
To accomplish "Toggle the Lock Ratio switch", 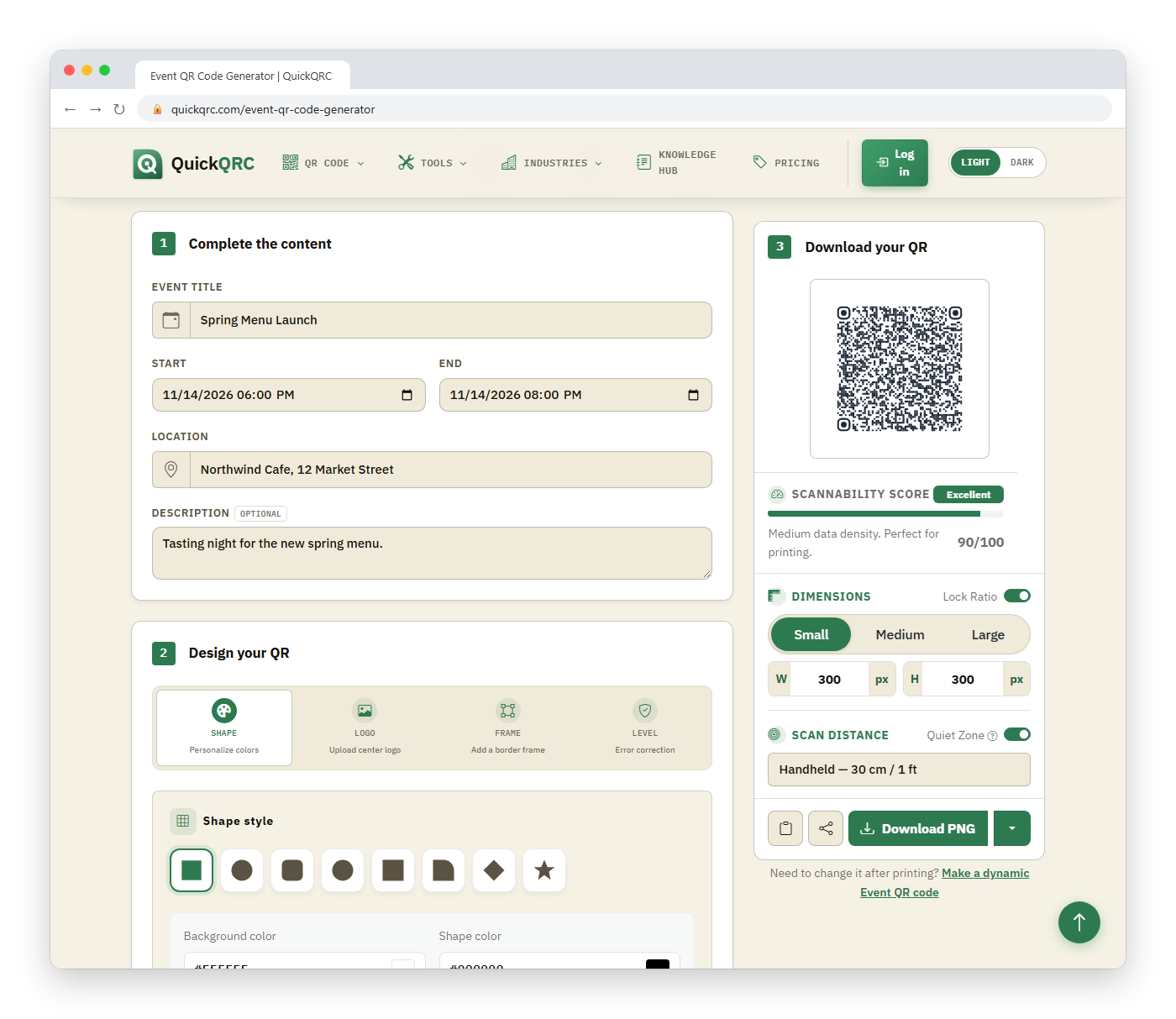I will click(1017, 596).
